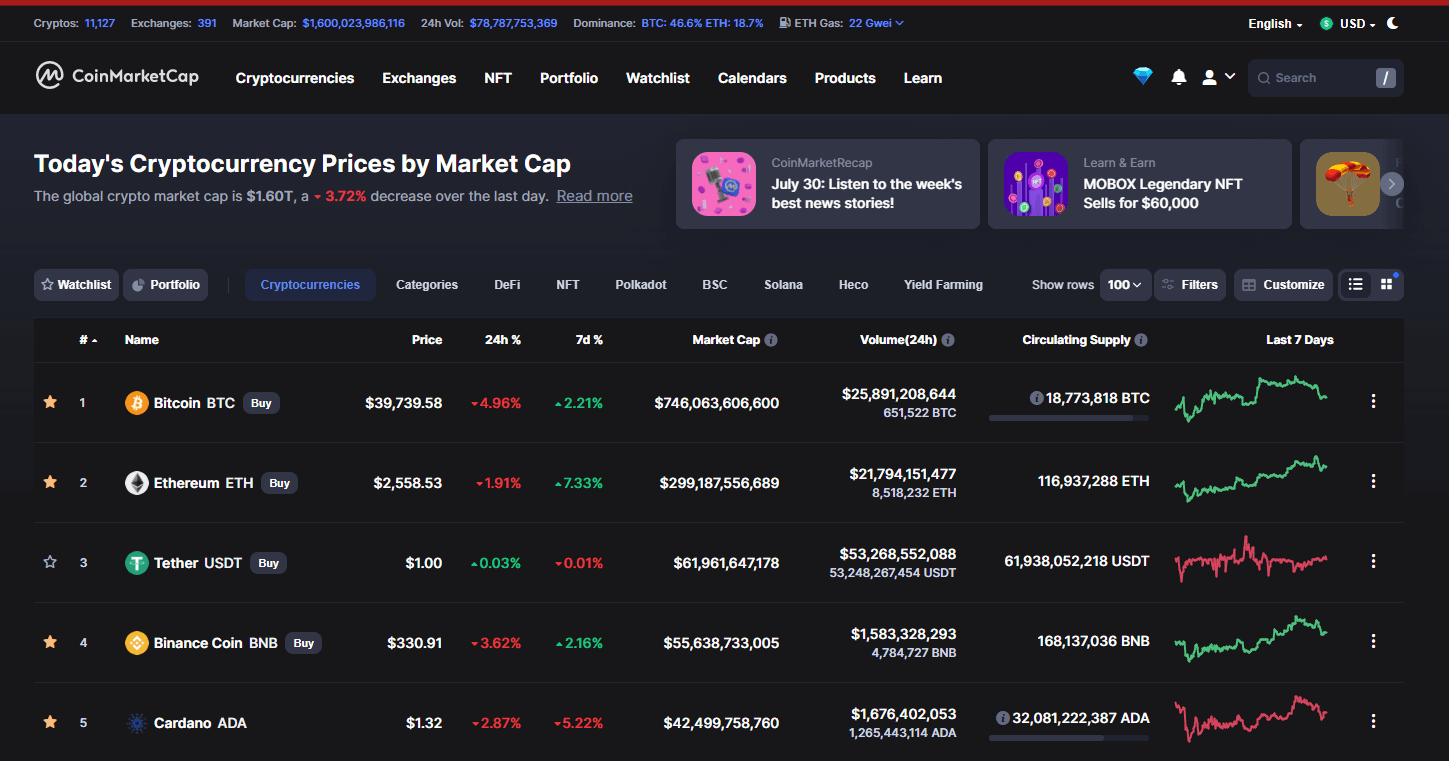
Task: Sort by 7d % column header
Action: click(590, 340)
